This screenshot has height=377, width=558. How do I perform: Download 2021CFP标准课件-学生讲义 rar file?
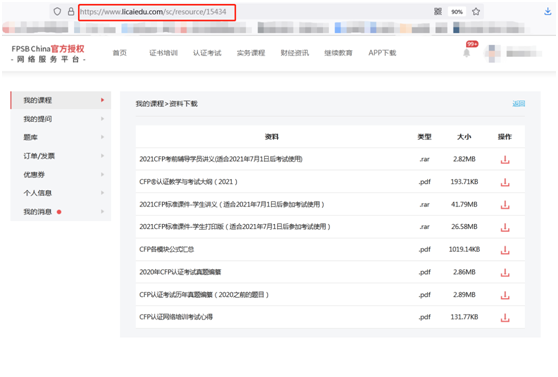505,205
